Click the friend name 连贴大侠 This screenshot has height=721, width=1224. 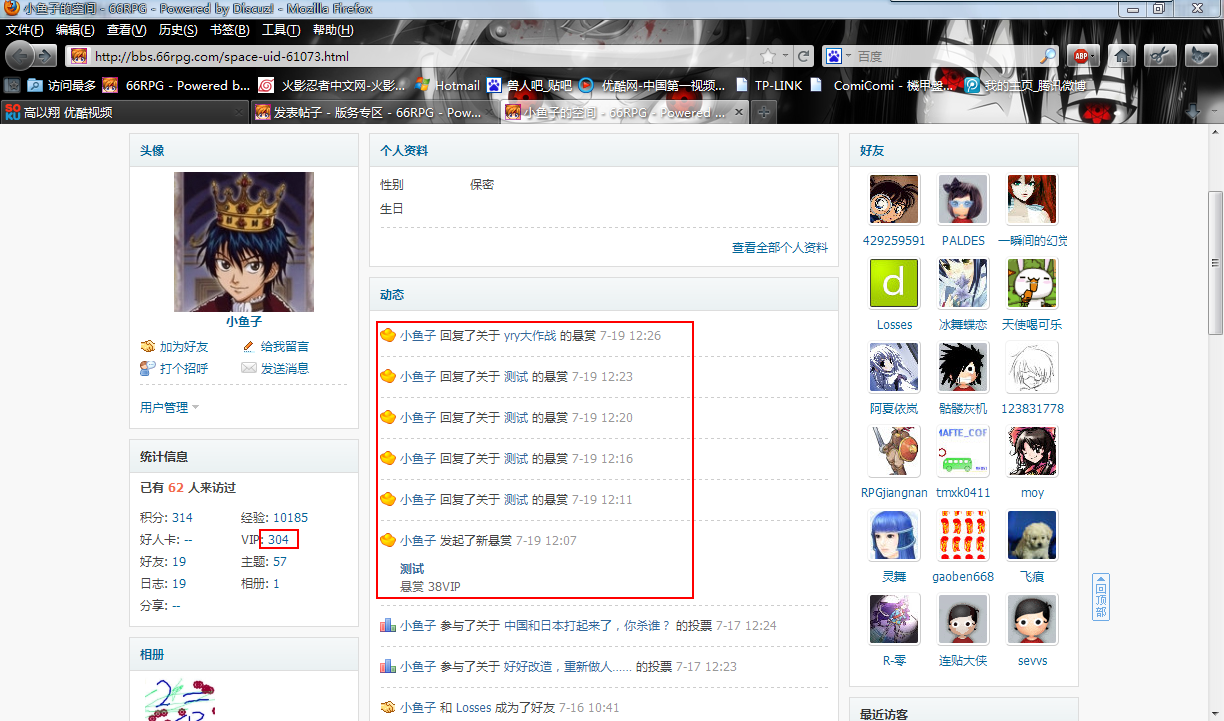[963, 661]
